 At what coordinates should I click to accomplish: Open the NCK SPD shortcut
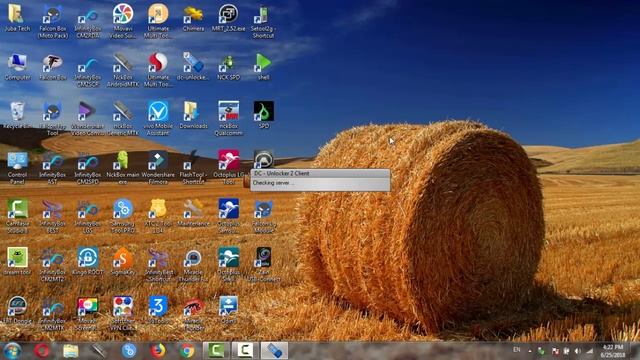tap(228, 67)
